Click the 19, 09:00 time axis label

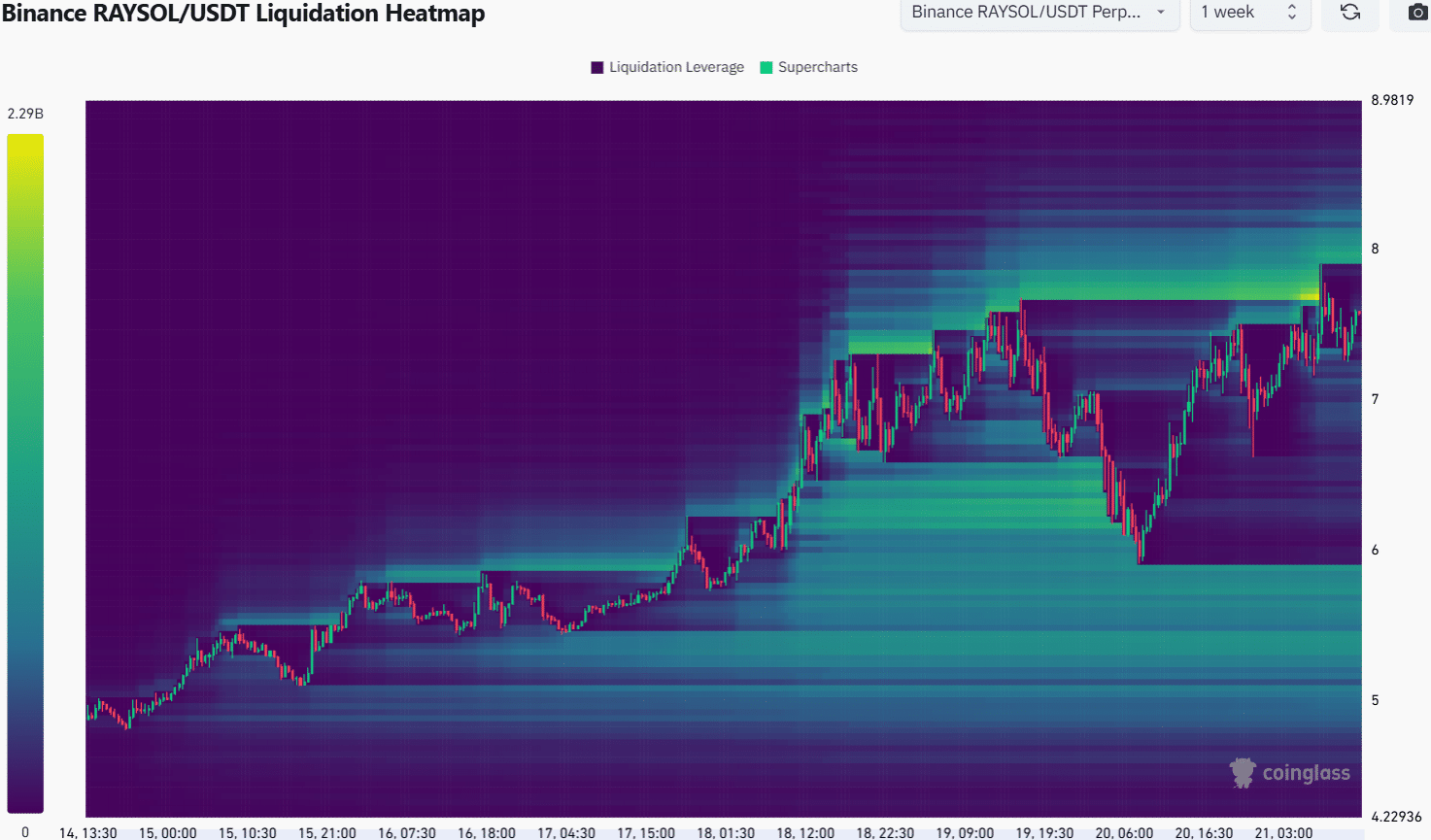tap(965, 833)
